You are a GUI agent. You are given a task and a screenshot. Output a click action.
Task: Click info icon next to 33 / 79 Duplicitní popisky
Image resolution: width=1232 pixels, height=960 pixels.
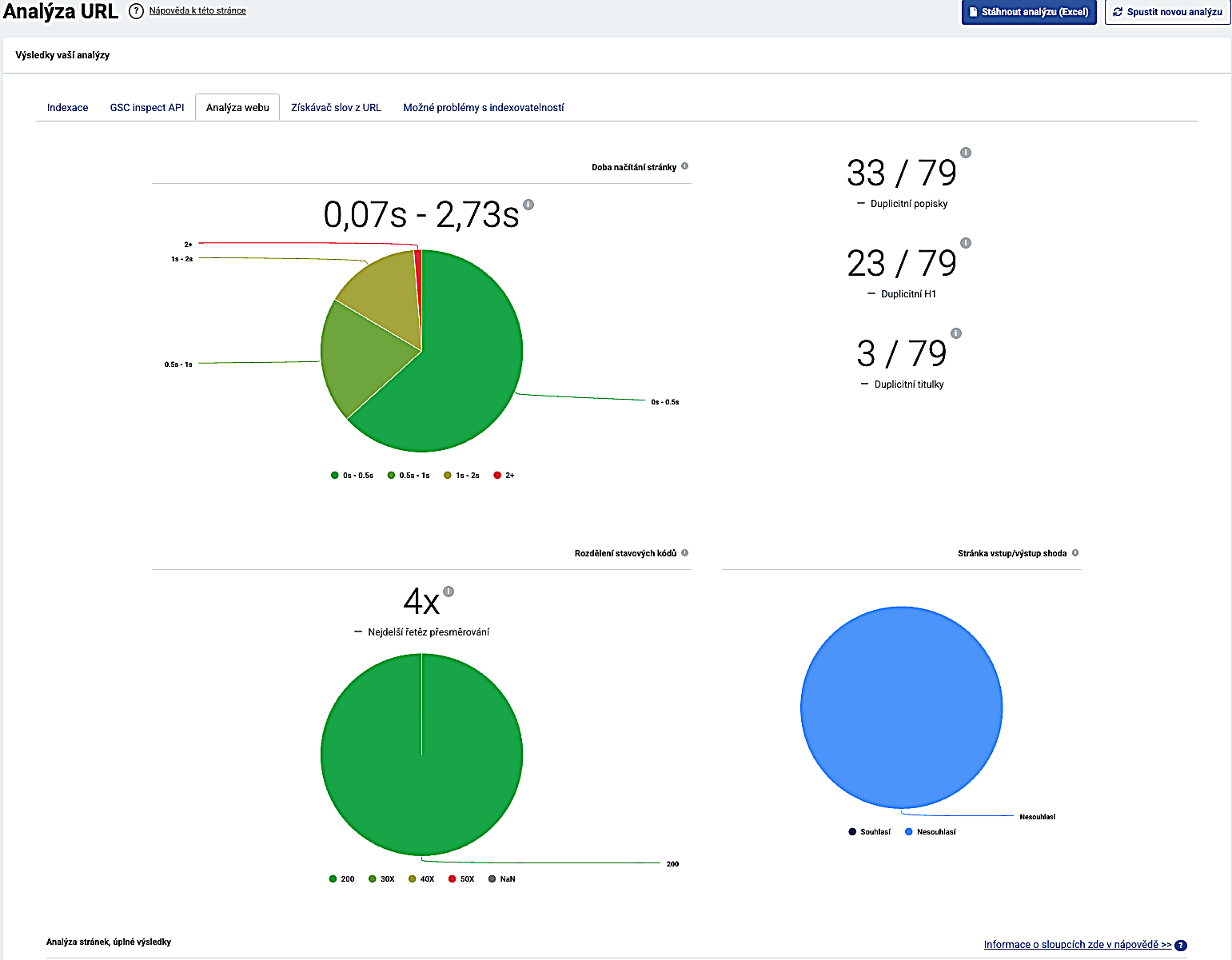[x=966, y=153]
